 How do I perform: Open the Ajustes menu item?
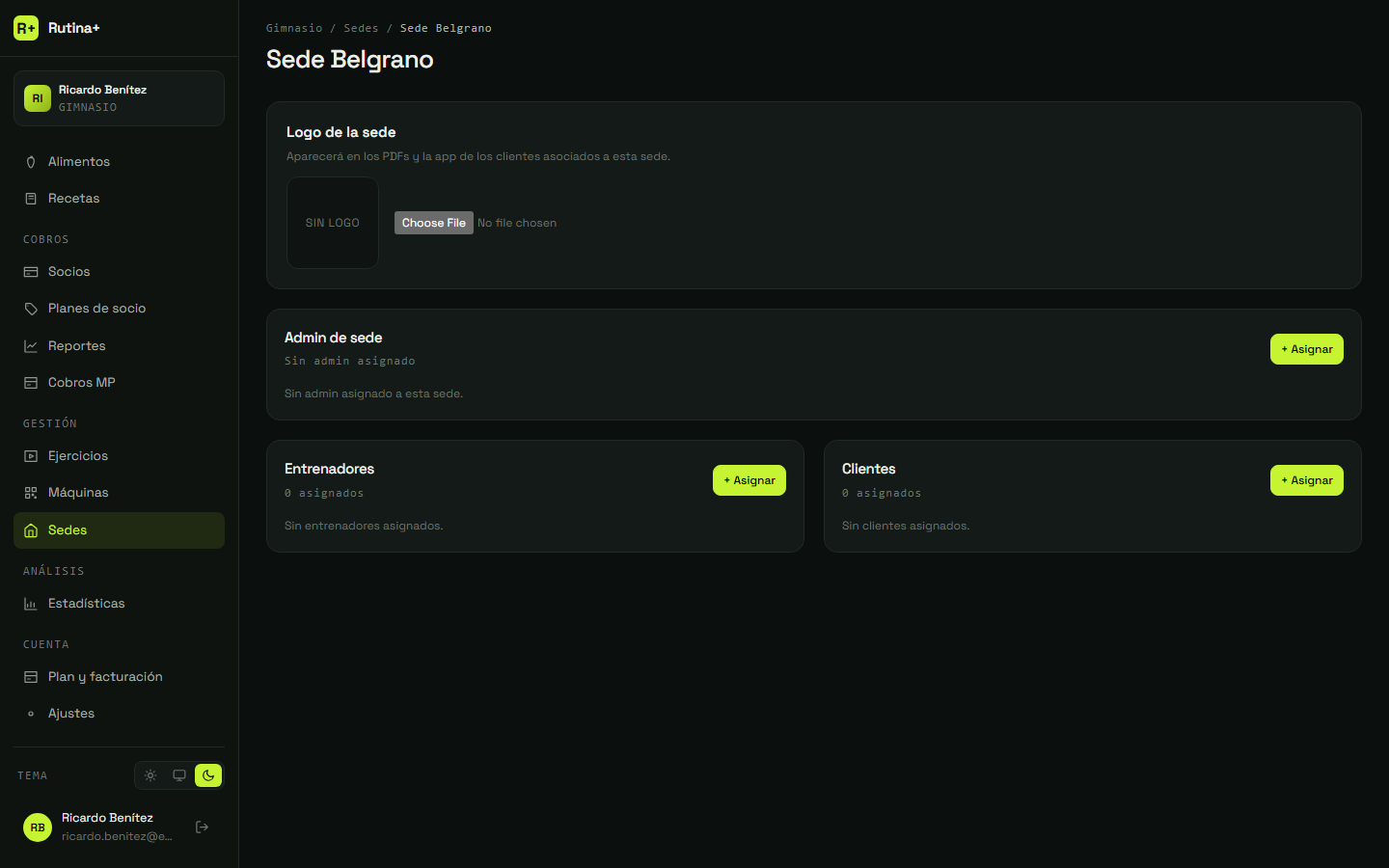pyautogui.click(x=119, y=714)
